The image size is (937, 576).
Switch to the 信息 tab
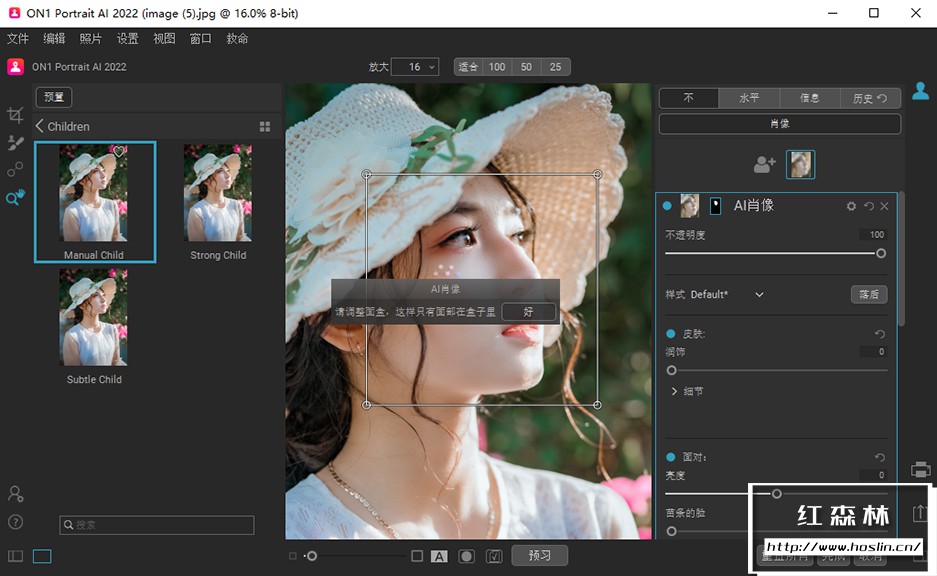809,98
